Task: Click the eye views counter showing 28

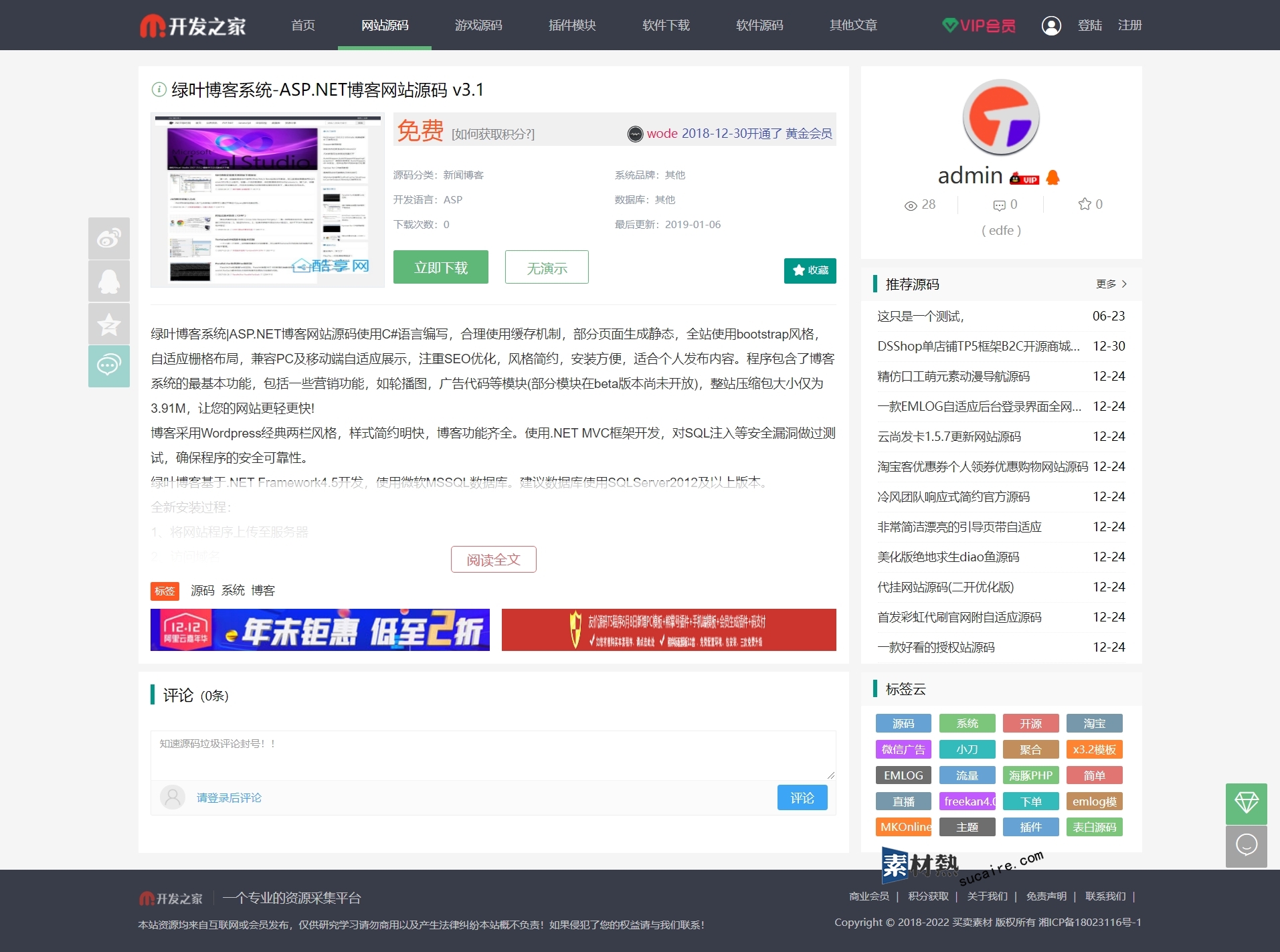Action: click(x=919, y=205)
